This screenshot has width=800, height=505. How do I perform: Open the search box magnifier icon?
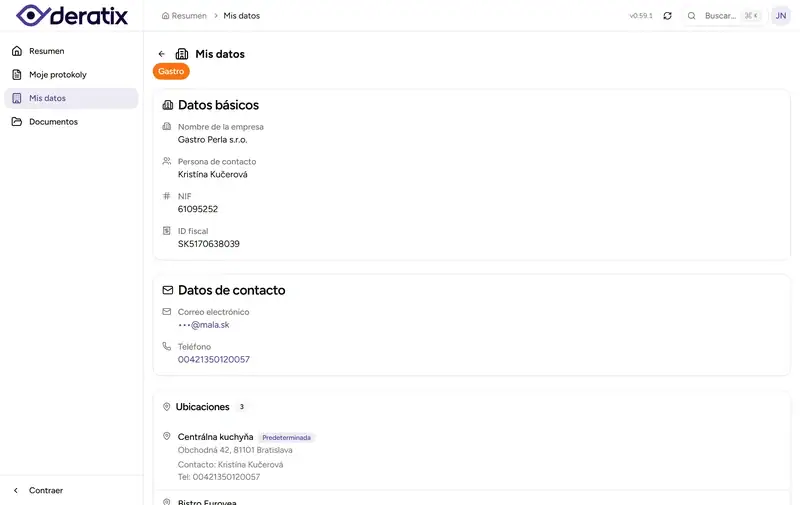pos(691,16)
